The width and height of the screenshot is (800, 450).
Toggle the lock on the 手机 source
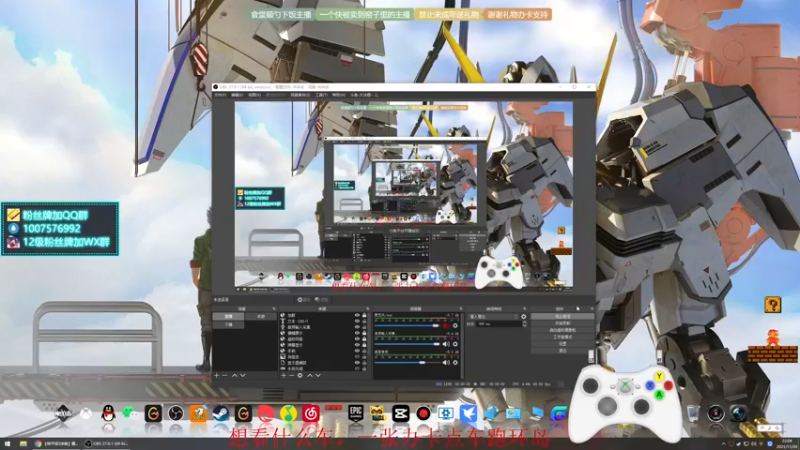coord(364,351)
